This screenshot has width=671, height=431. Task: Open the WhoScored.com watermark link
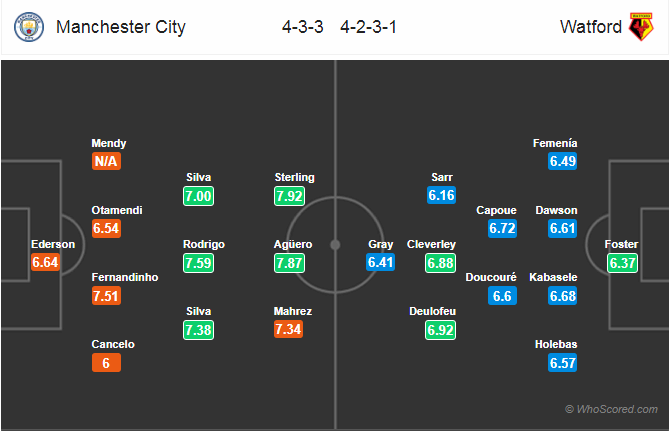612,409
